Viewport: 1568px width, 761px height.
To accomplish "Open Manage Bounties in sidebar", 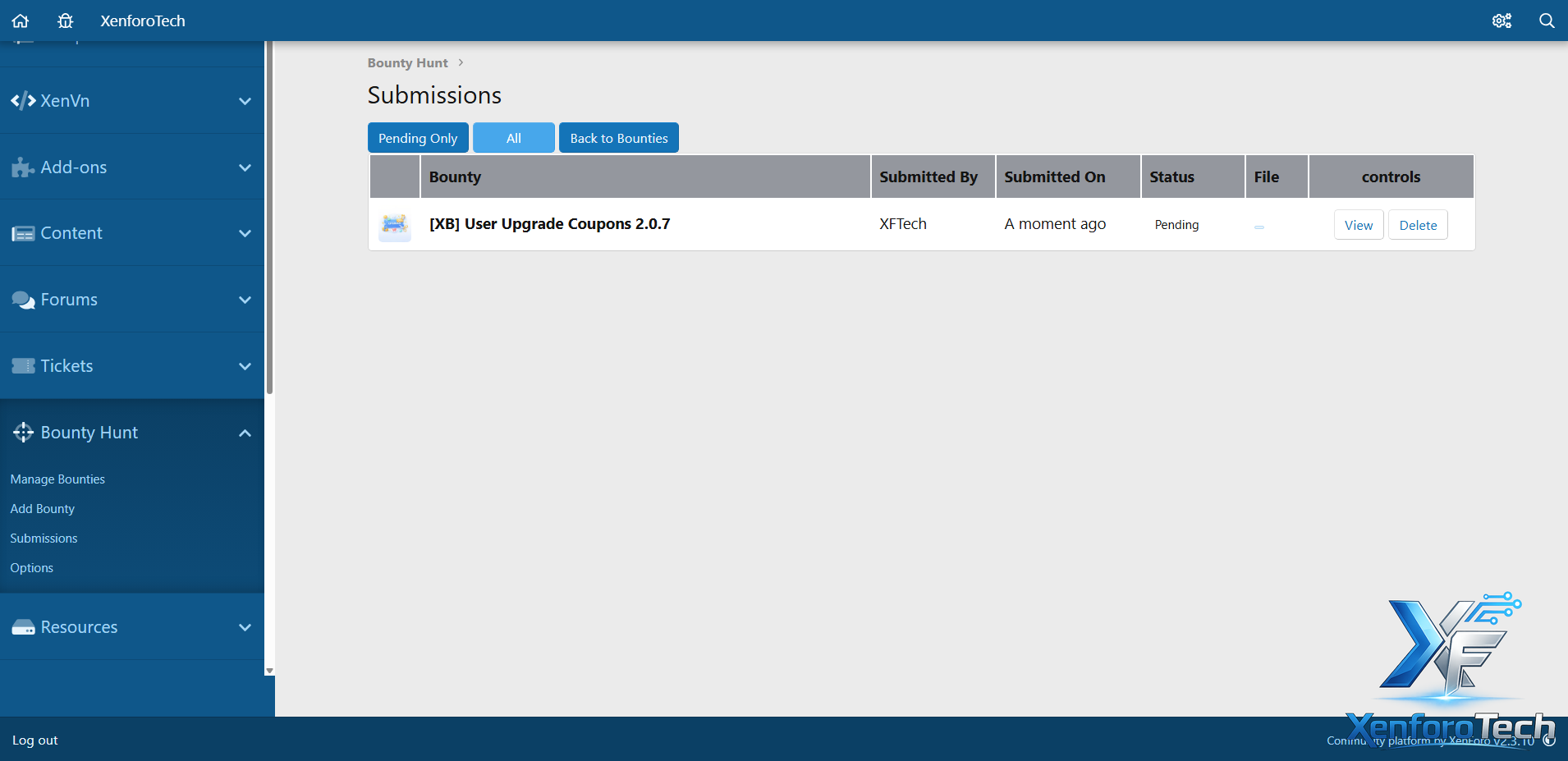I will click(x=57, y=479).
